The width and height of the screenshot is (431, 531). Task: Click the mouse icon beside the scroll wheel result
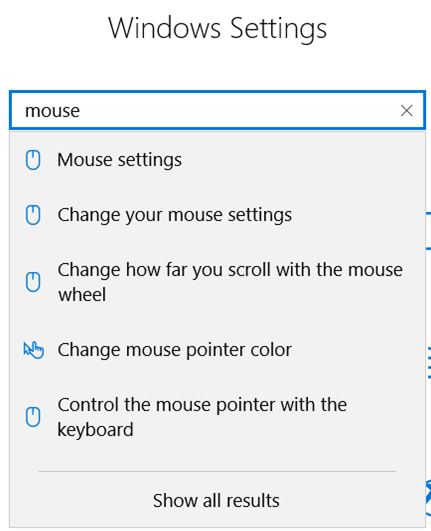click(x=33, y=282)
